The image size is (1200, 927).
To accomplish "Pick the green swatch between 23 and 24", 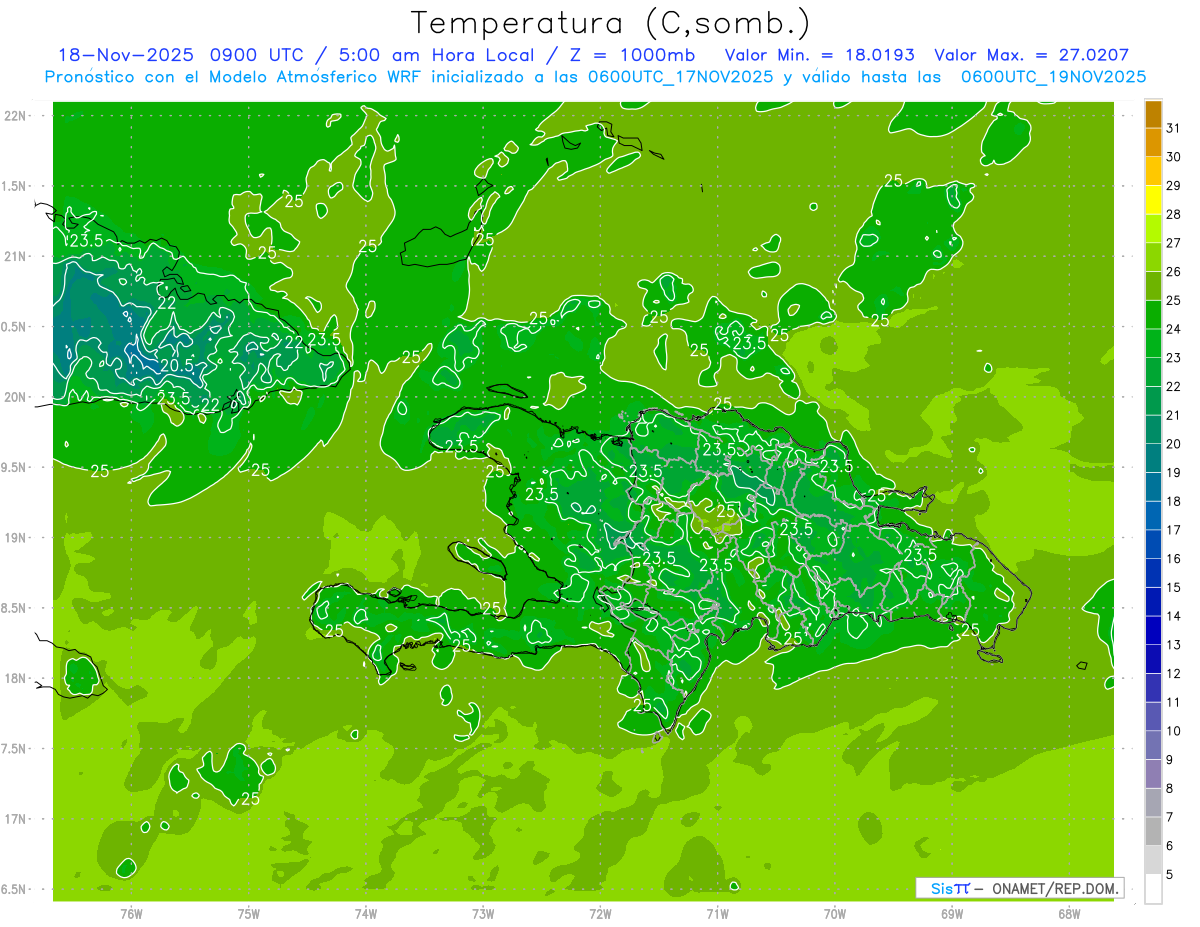I will tap(1153, 343).
